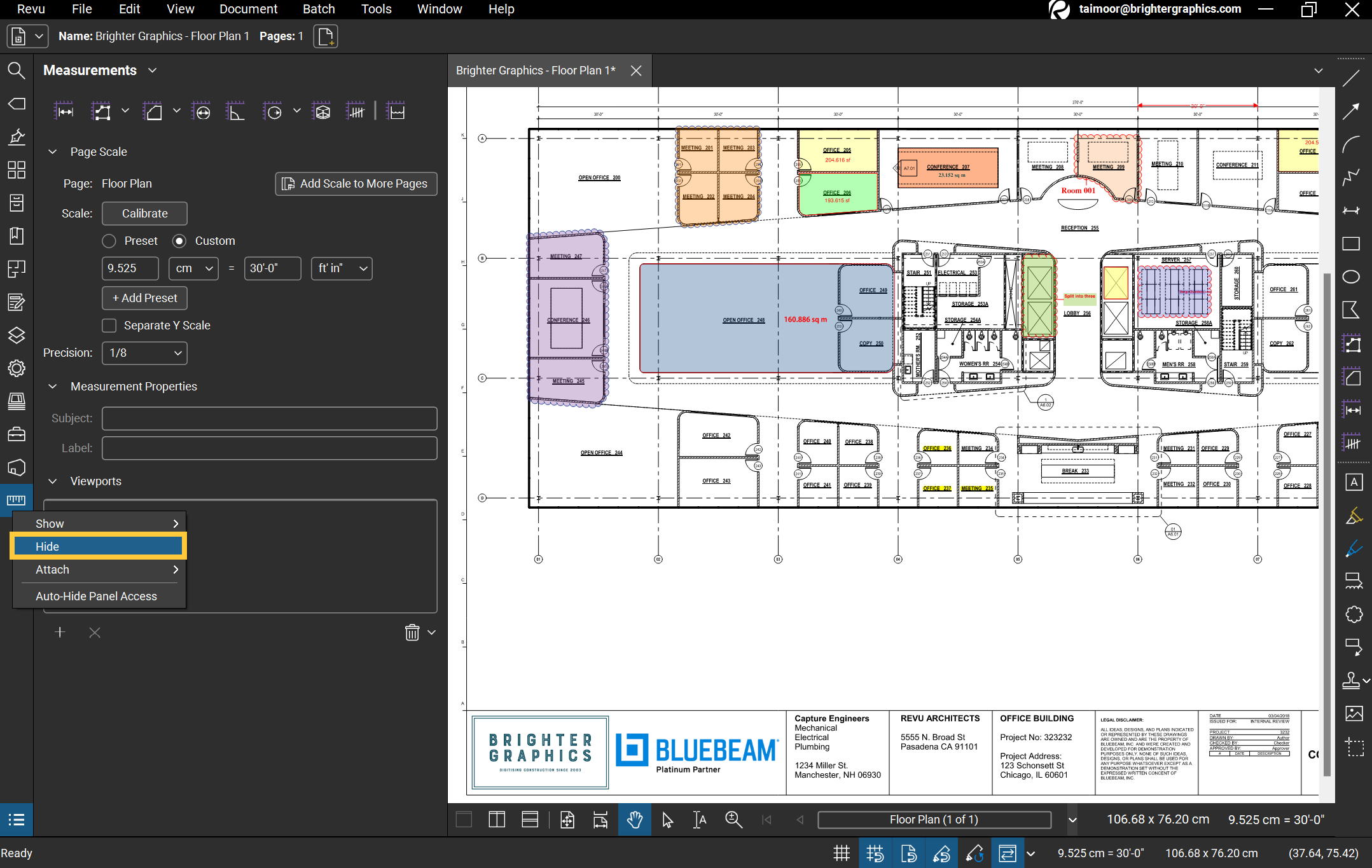Open the Batch menu
The width and height of the screenshot is (1372, 868).
pos(319,9)
